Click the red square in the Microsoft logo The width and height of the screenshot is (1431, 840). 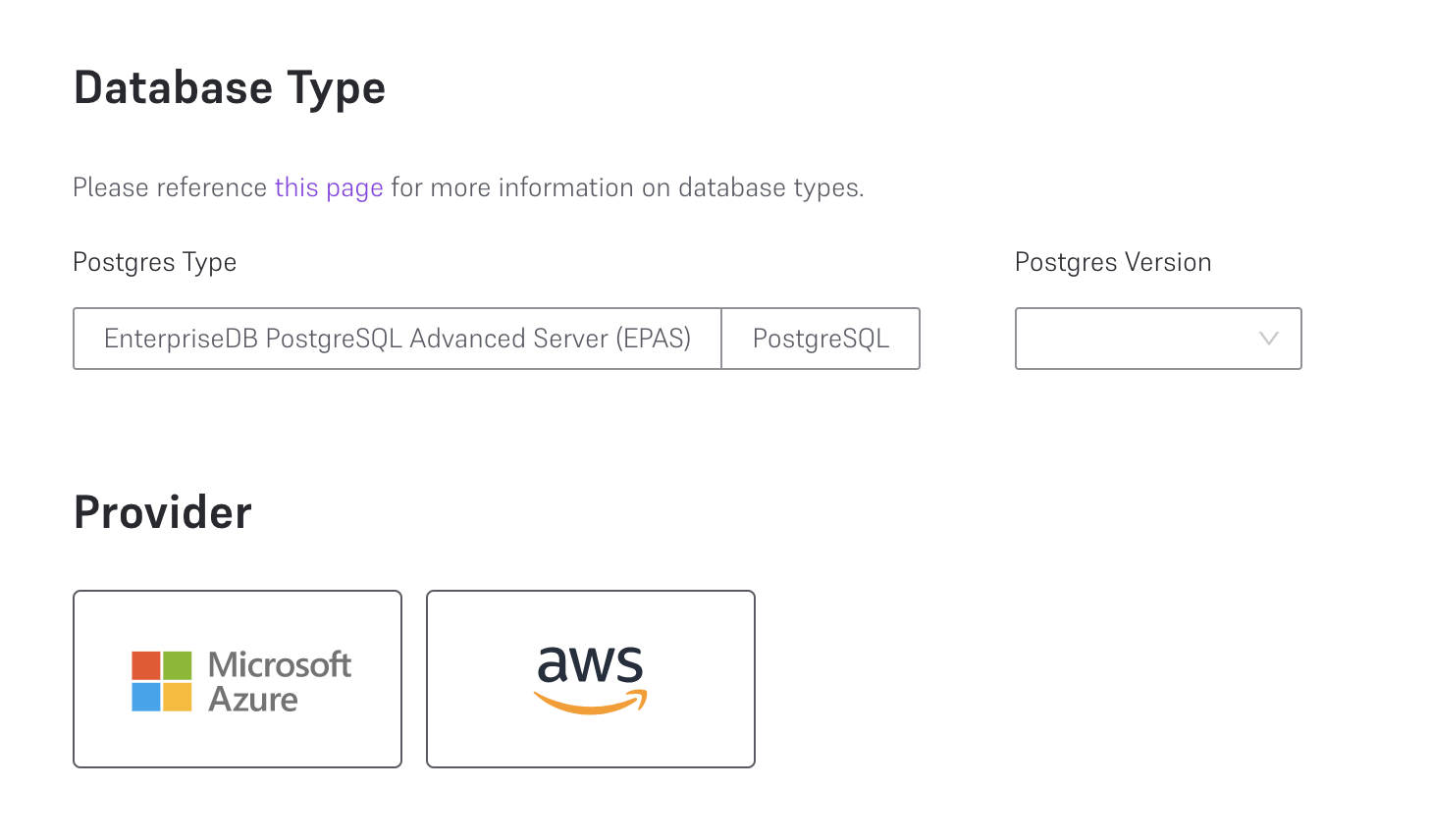tap(146, 665)
